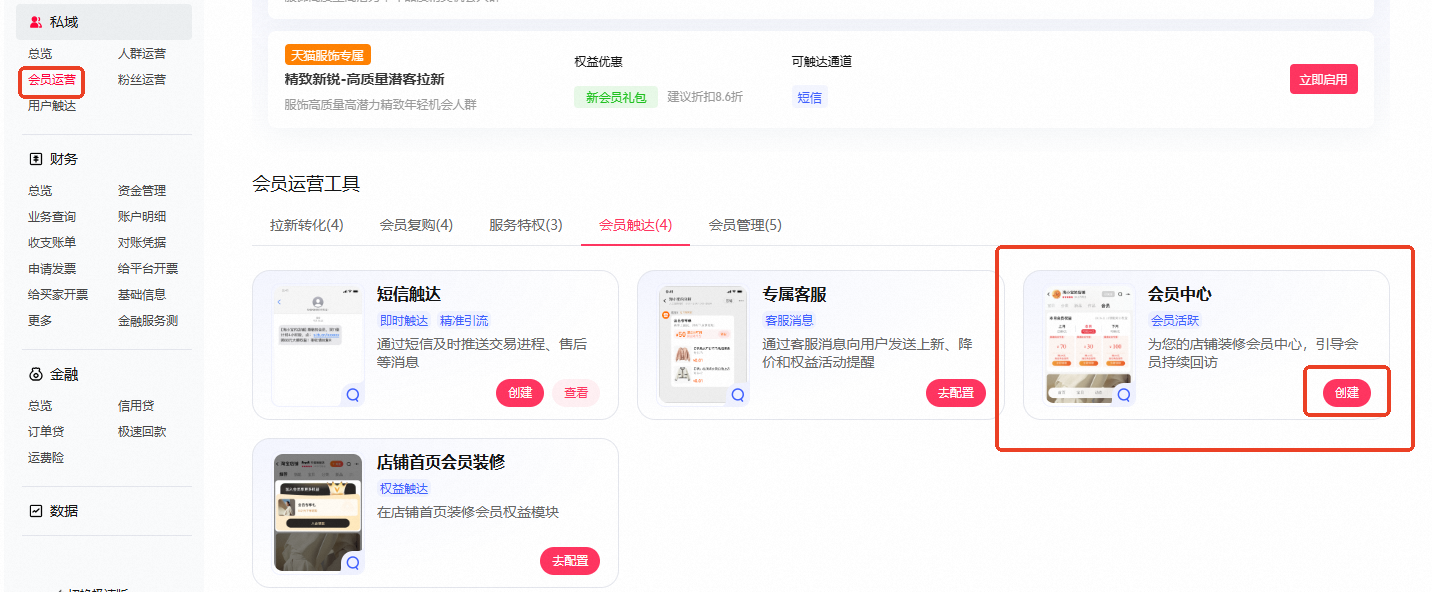Image resolution: width=1432 pixels, height=592 pixels.
Task: Open 总览 under 私域 section
Action: pos(40,54)
